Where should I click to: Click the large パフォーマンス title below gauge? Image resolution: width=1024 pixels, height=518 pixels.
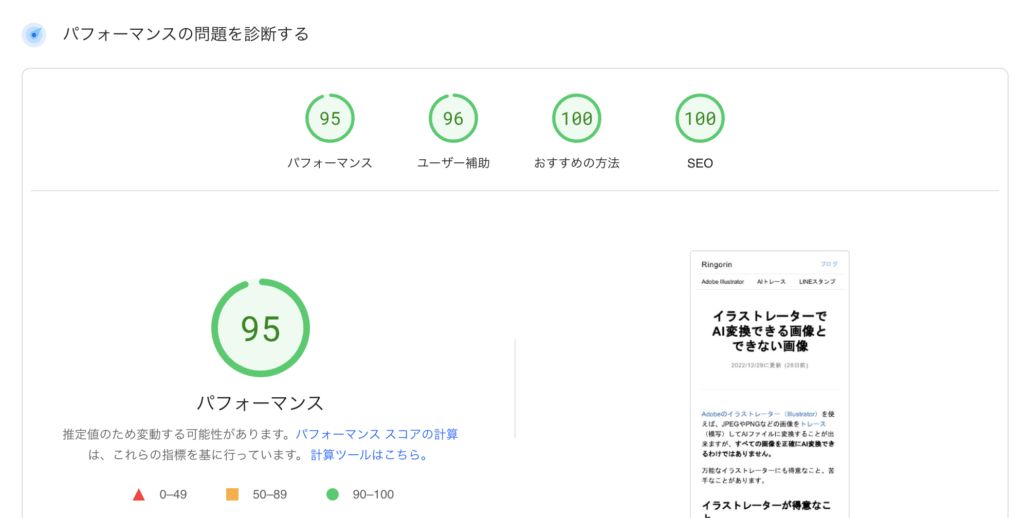(261, 403)
